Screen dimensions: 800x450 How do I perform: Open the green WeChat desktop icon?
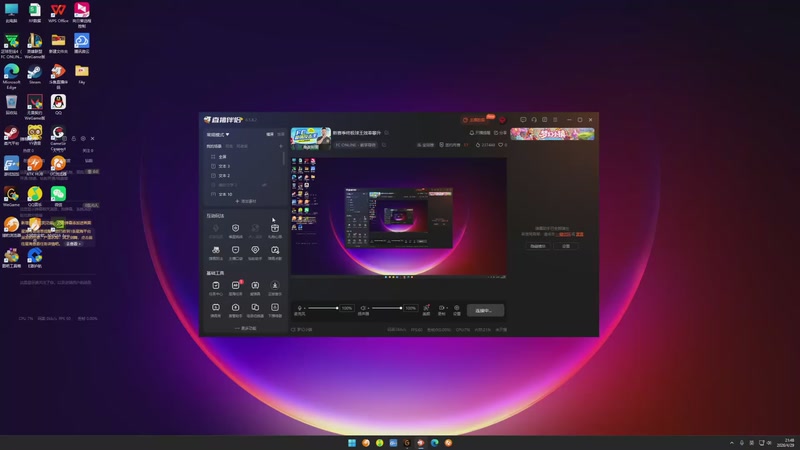click(x=58, y=196)
